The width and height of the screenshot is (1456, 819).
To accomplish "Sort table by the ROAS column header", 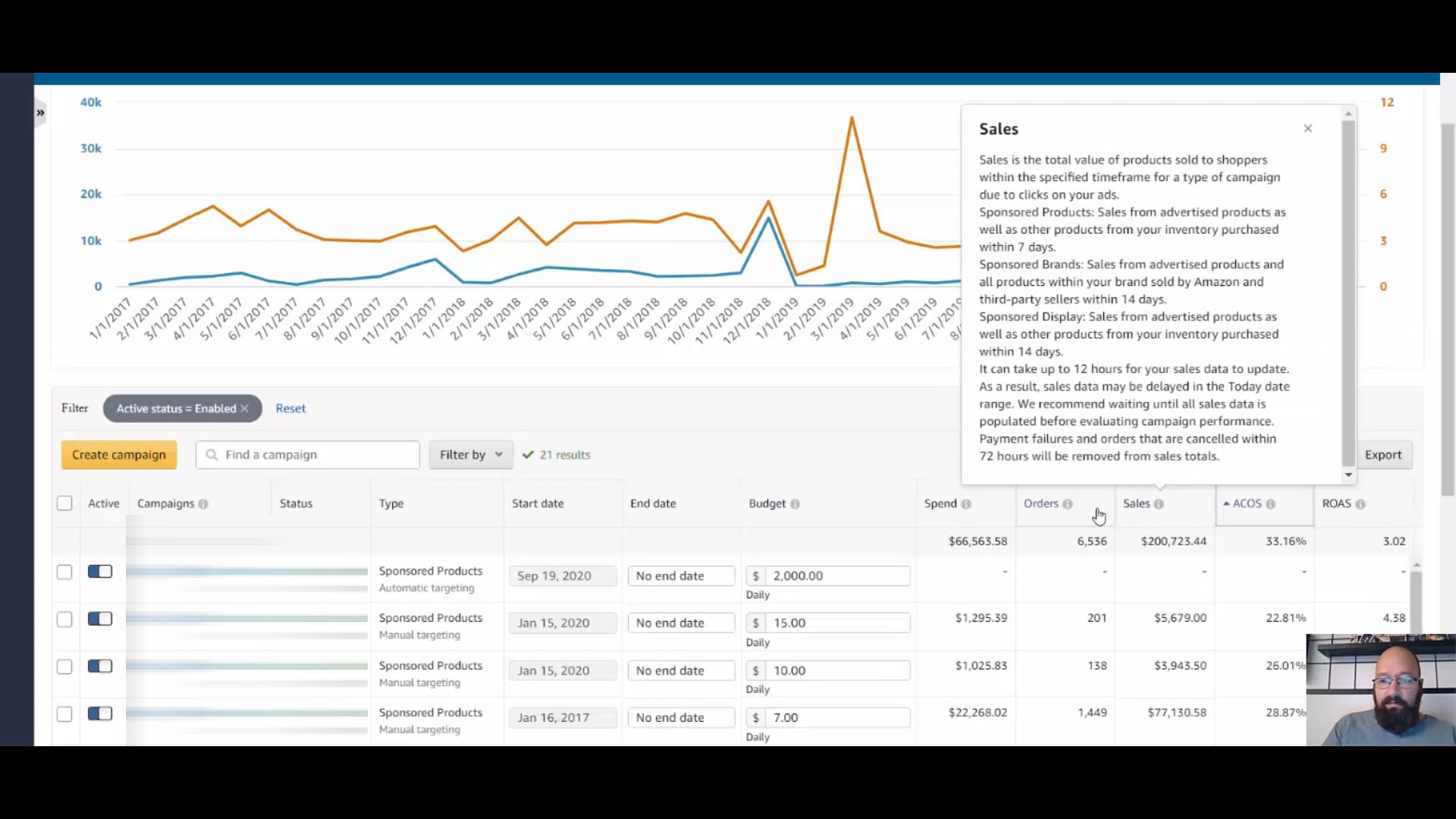I will point(1336,504).
